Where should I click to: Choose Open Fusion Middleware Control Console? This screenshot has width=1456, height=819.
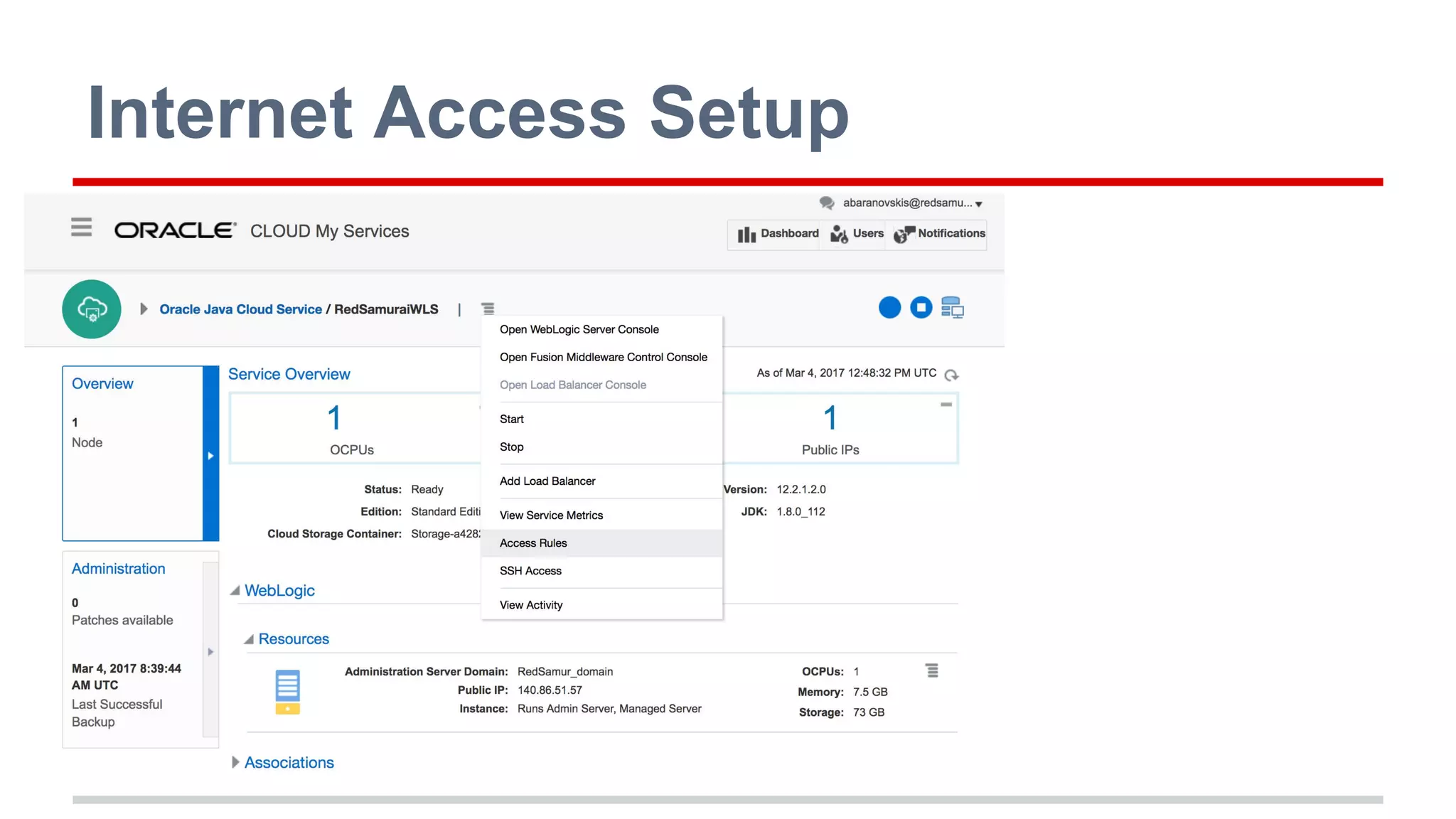601,357
